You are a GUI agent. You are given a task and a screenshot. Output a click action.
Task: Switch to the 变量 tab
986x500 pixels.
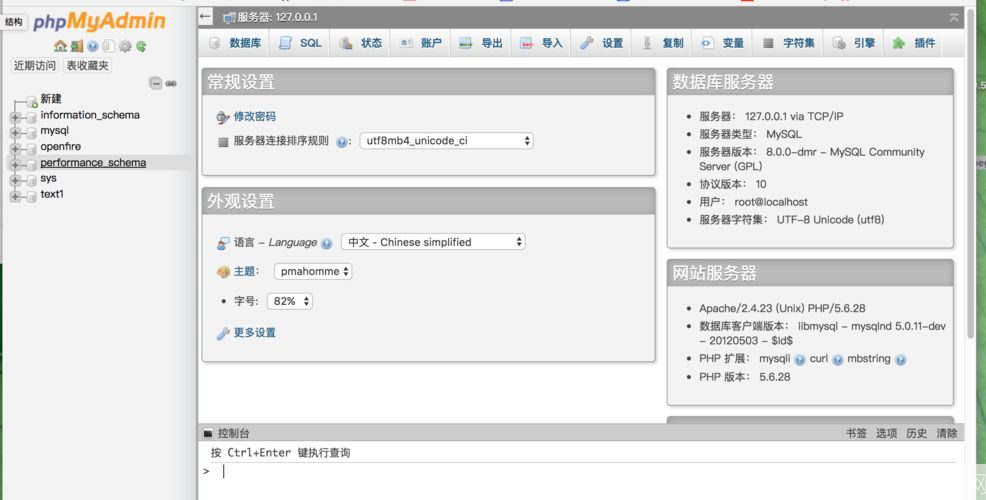coord(723,43)
